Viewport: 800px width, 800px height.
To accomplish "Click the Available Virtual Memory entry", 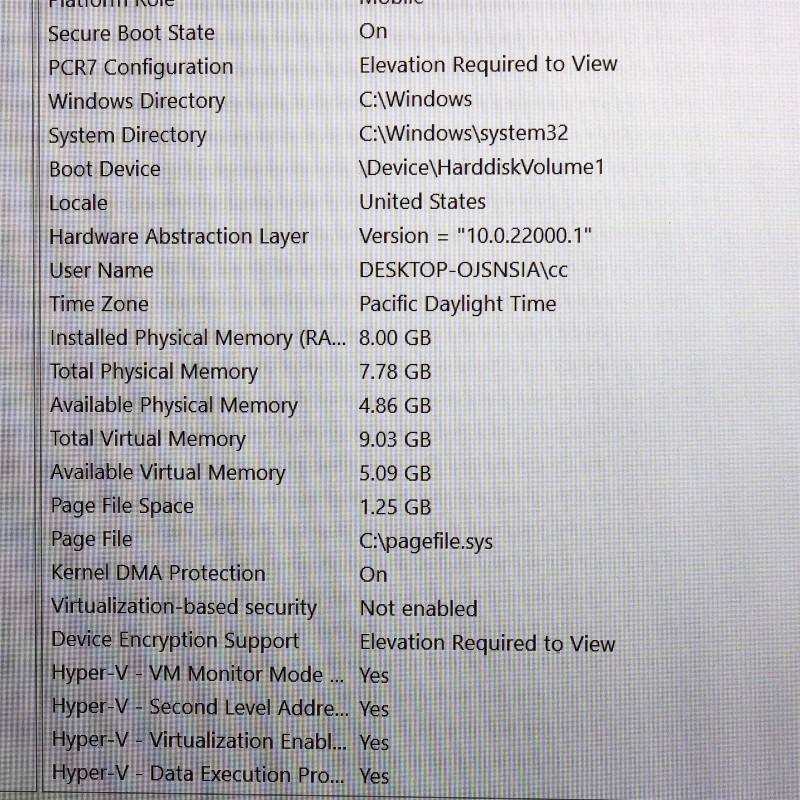I will click(167, 473).
